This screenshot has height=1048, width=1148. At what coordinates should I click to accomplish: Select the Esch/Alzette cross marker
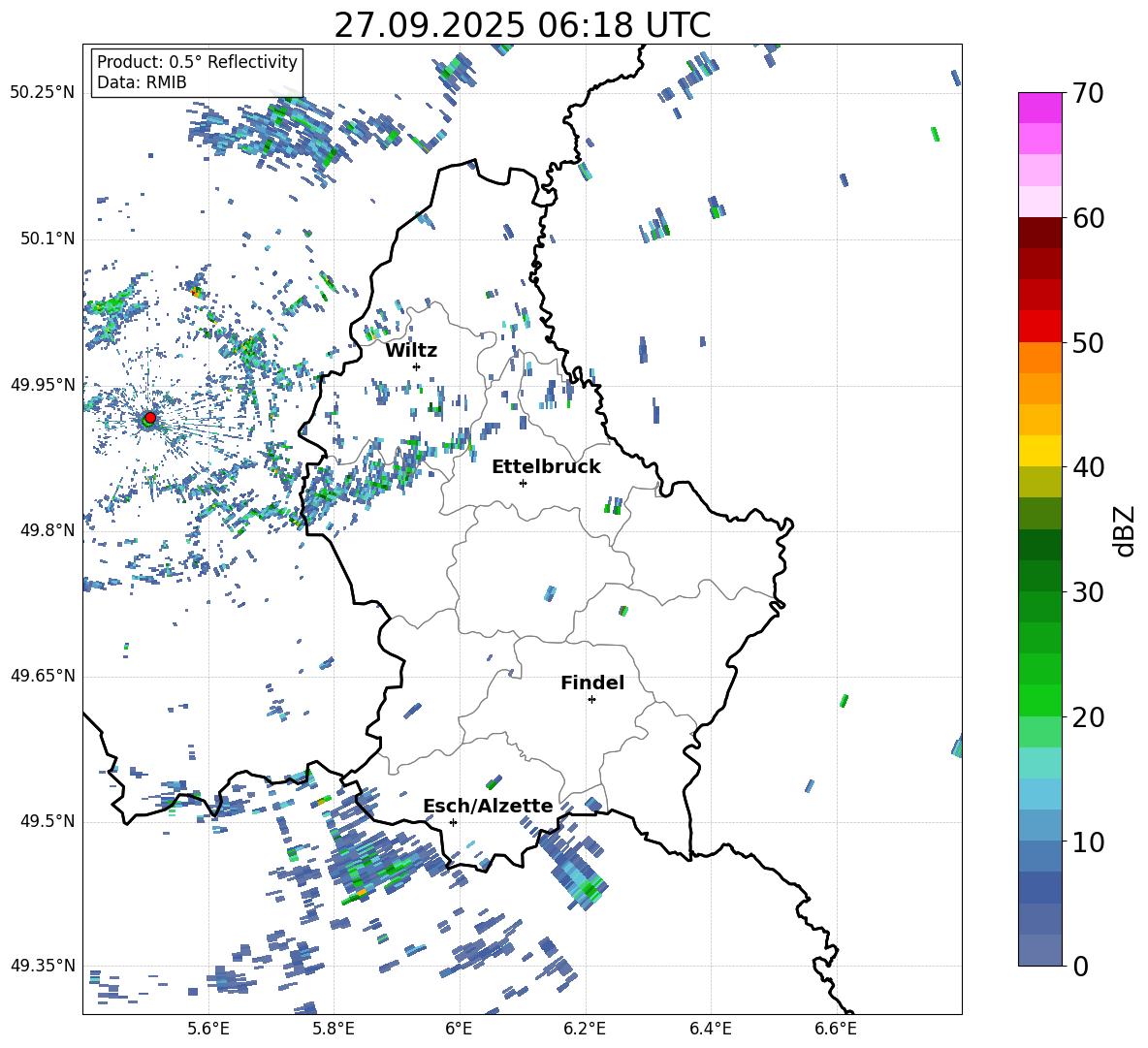click(453, 822)
